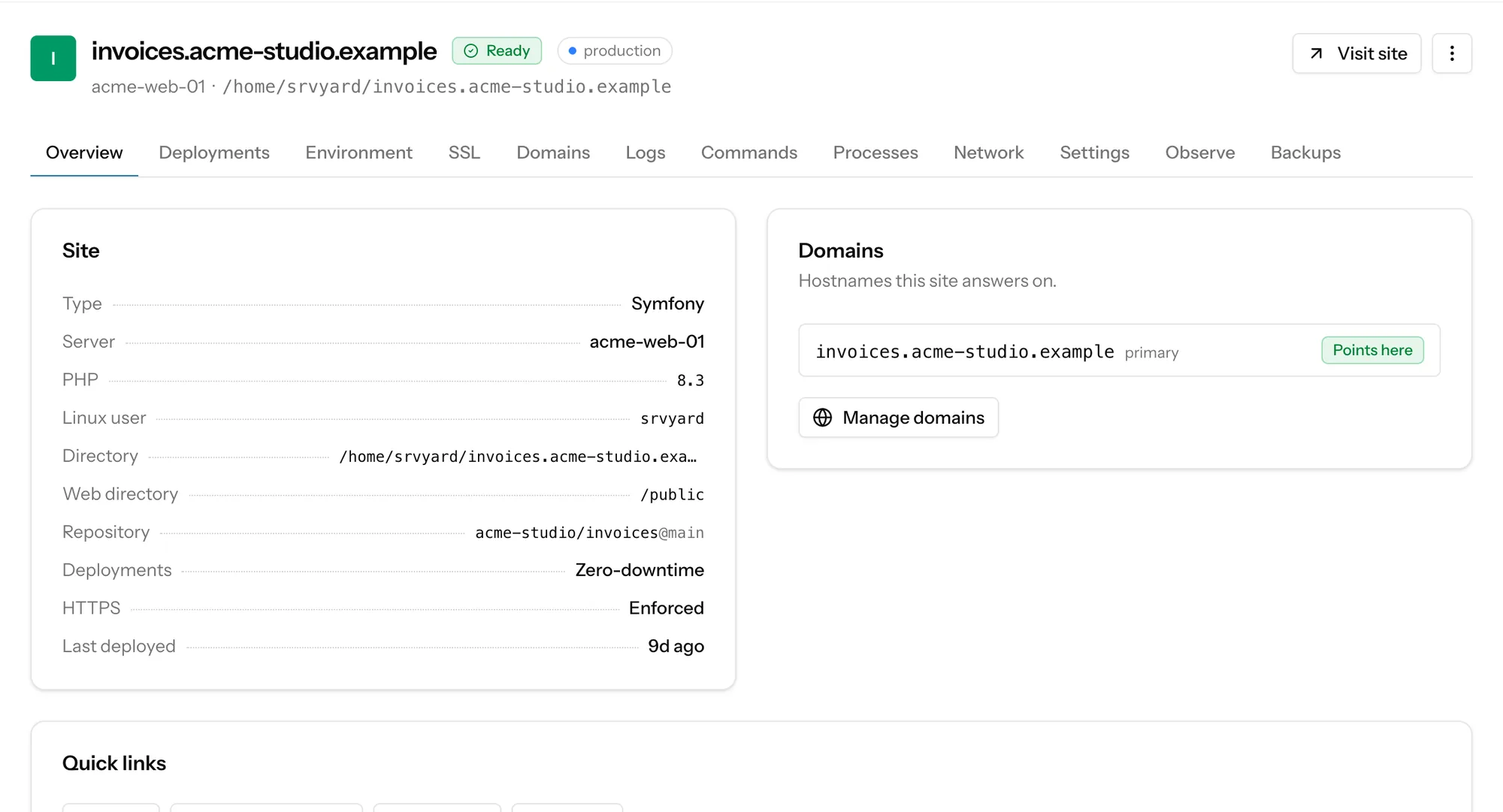The image size is (1503, 812).
Task: Click the invoices.acme-studio.example primary domain row
Action: pos(1119,350)
